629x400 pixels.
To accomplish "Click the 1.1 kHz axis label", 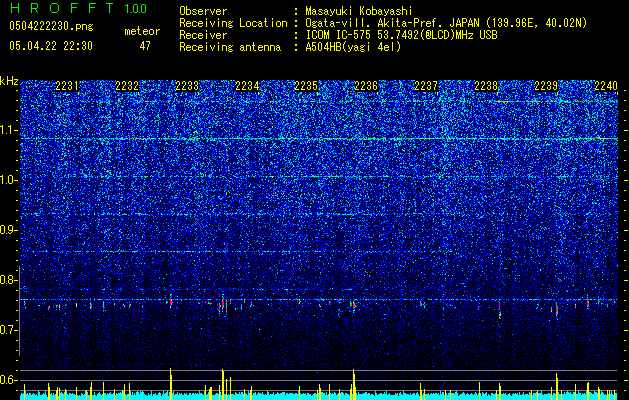I will 9,130.
